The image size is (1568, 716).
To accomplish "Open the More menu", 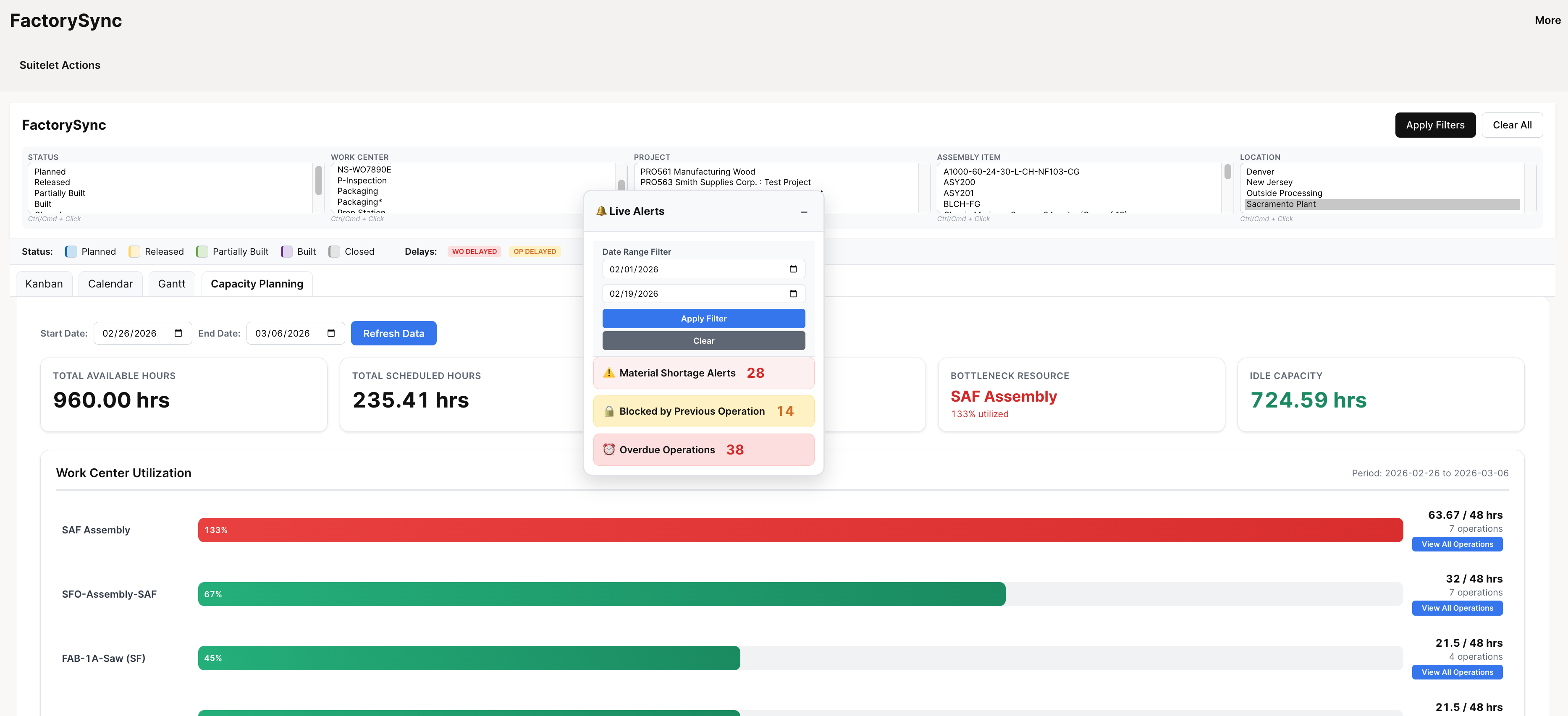I will click(x=1547, y=20).
